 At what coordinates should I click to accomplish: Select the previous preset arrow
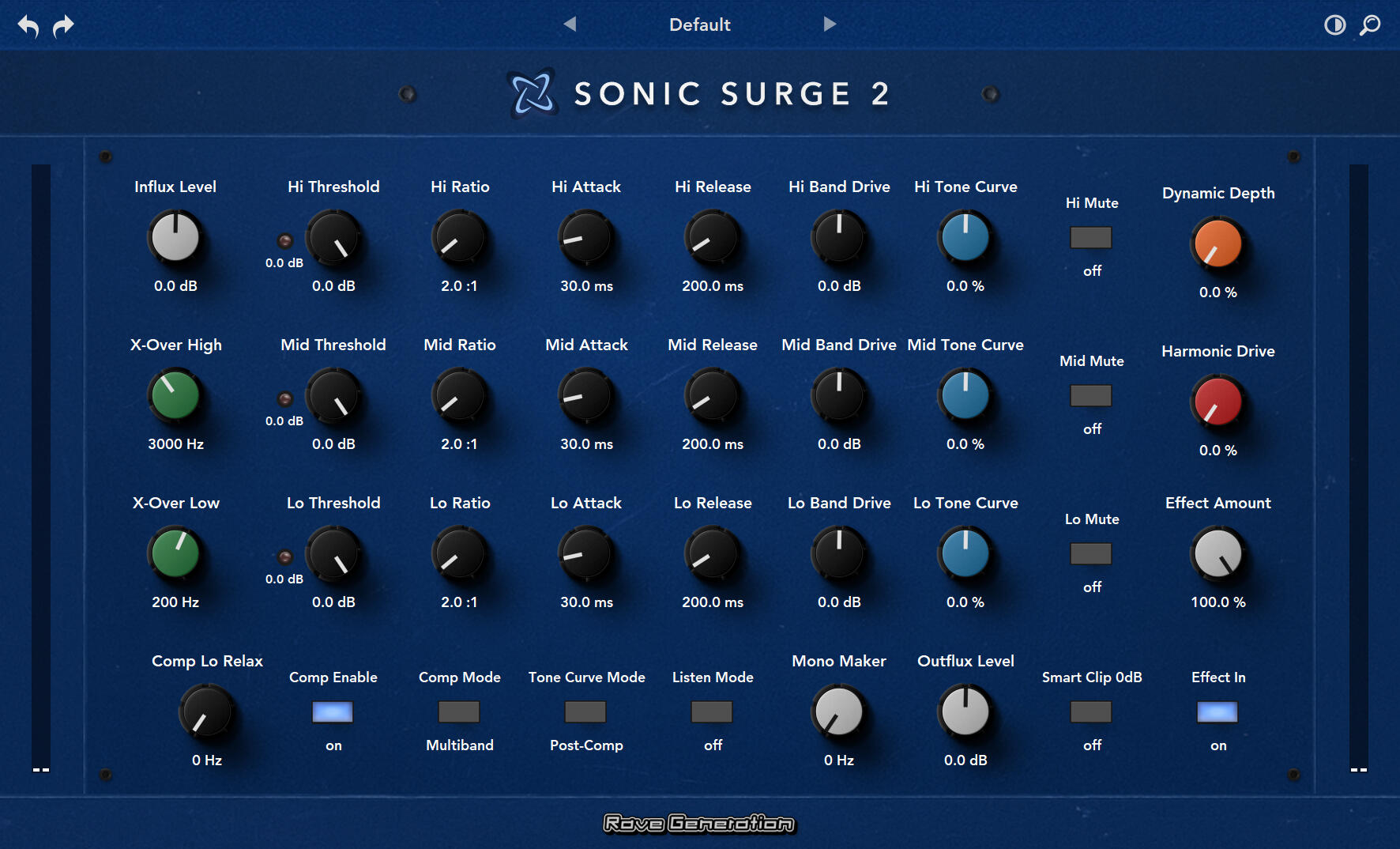570,24
